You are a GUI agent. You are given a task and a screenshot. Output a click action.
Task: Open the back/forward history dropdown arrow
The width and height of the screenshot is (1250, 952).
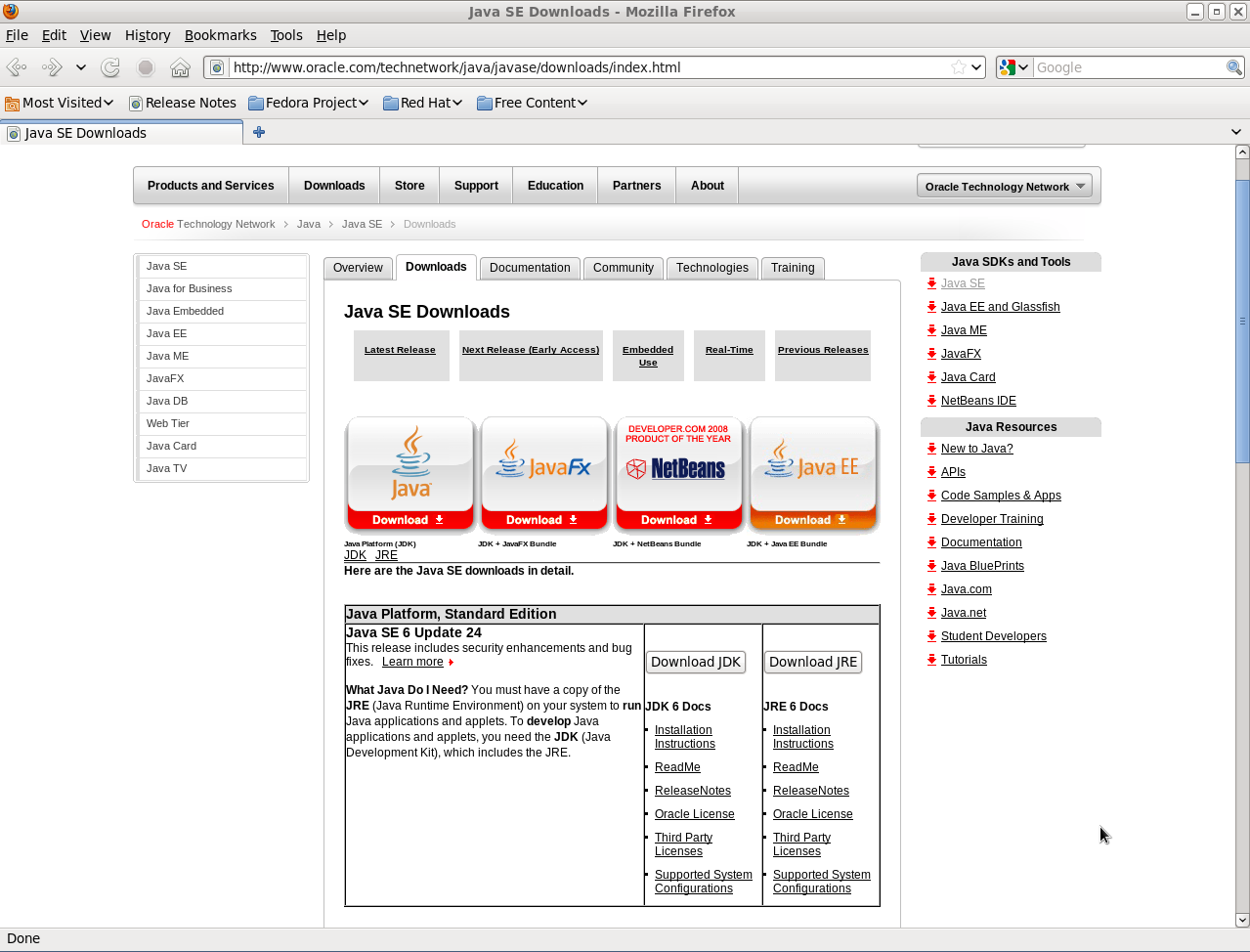(81, 67)
